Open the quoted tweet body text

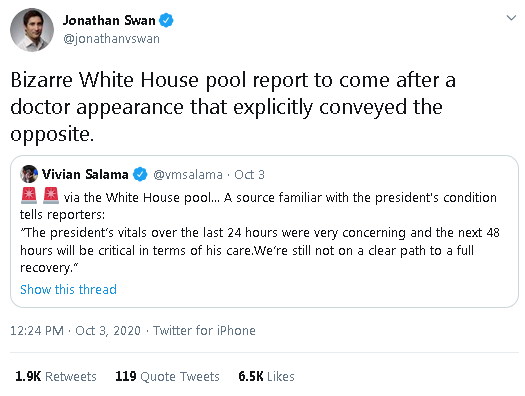[x=259, y=233]
